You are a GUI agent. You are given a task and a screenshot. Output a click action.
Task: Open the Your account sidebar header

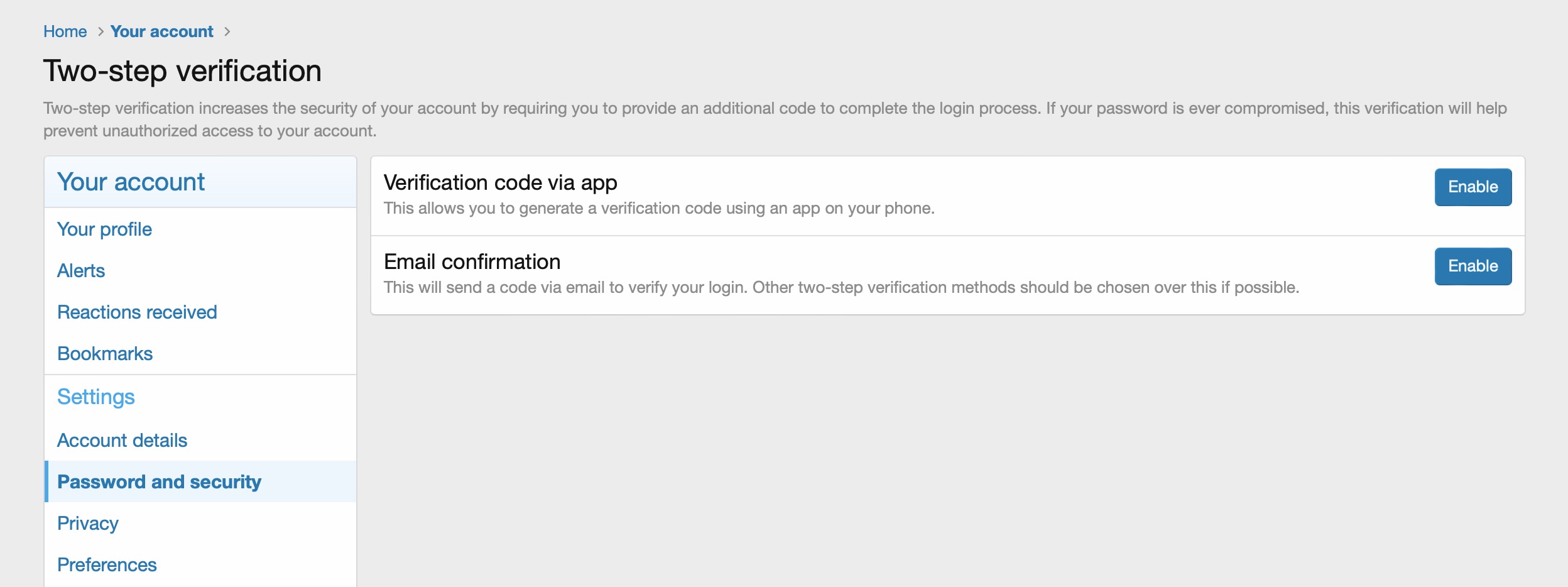coord(131,182)
